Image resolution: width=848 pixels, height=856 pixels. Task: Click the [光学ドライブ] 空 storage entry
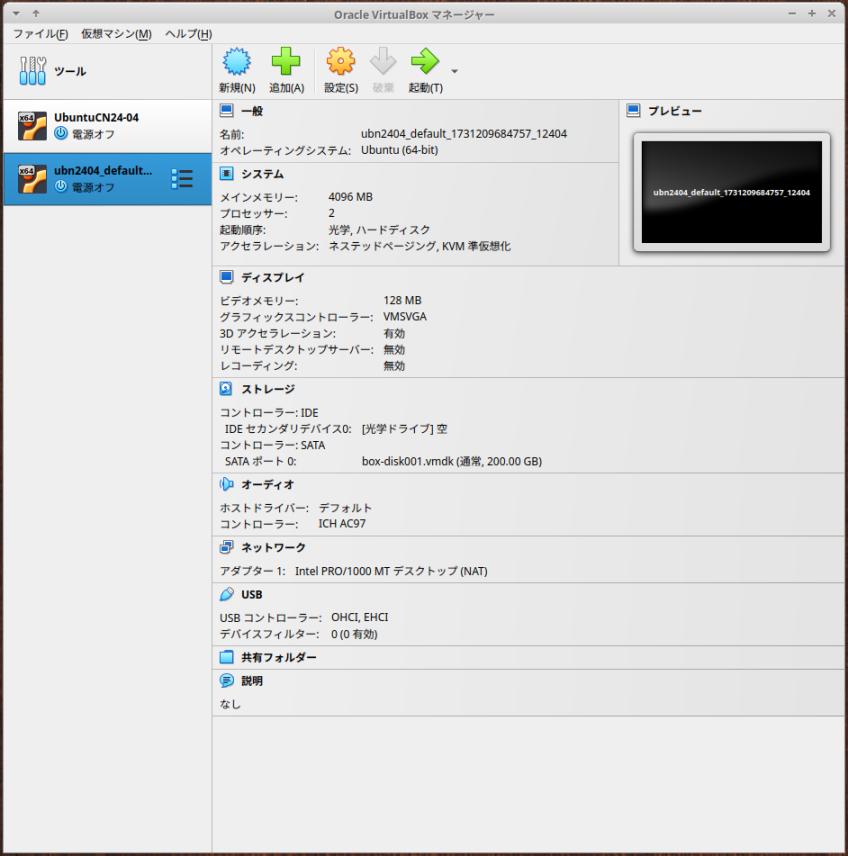(405, 429)
